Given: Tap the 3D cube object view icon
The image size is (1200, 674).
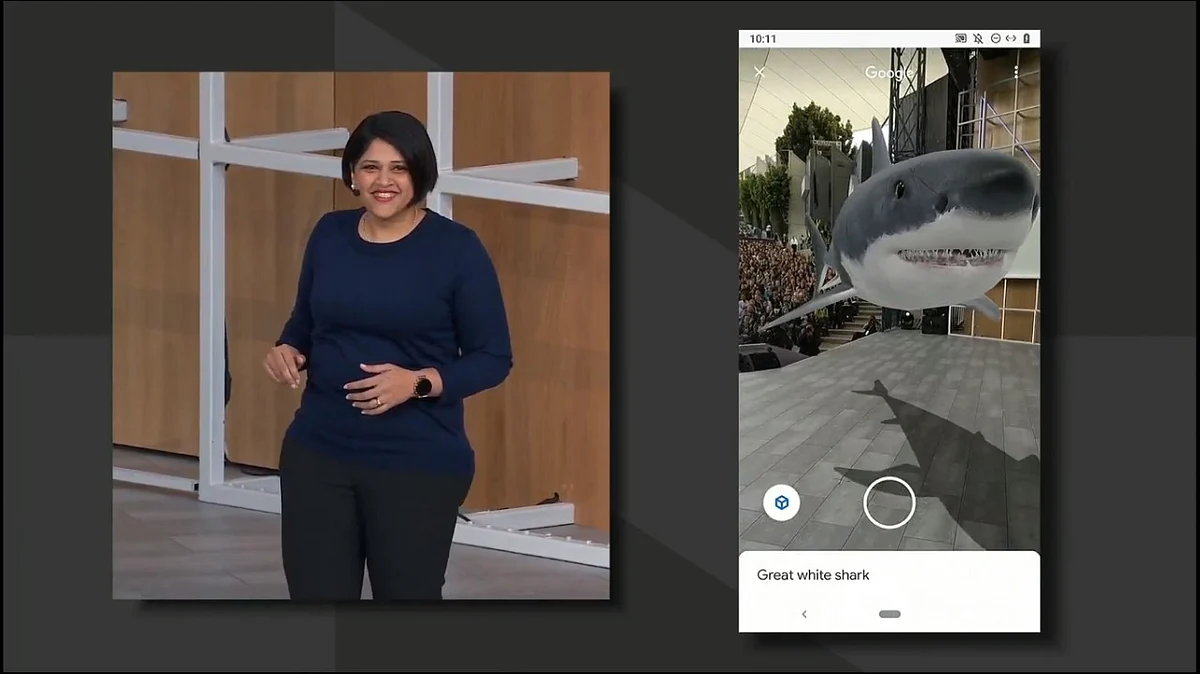Looking at the screenshot, I should 781,502.
